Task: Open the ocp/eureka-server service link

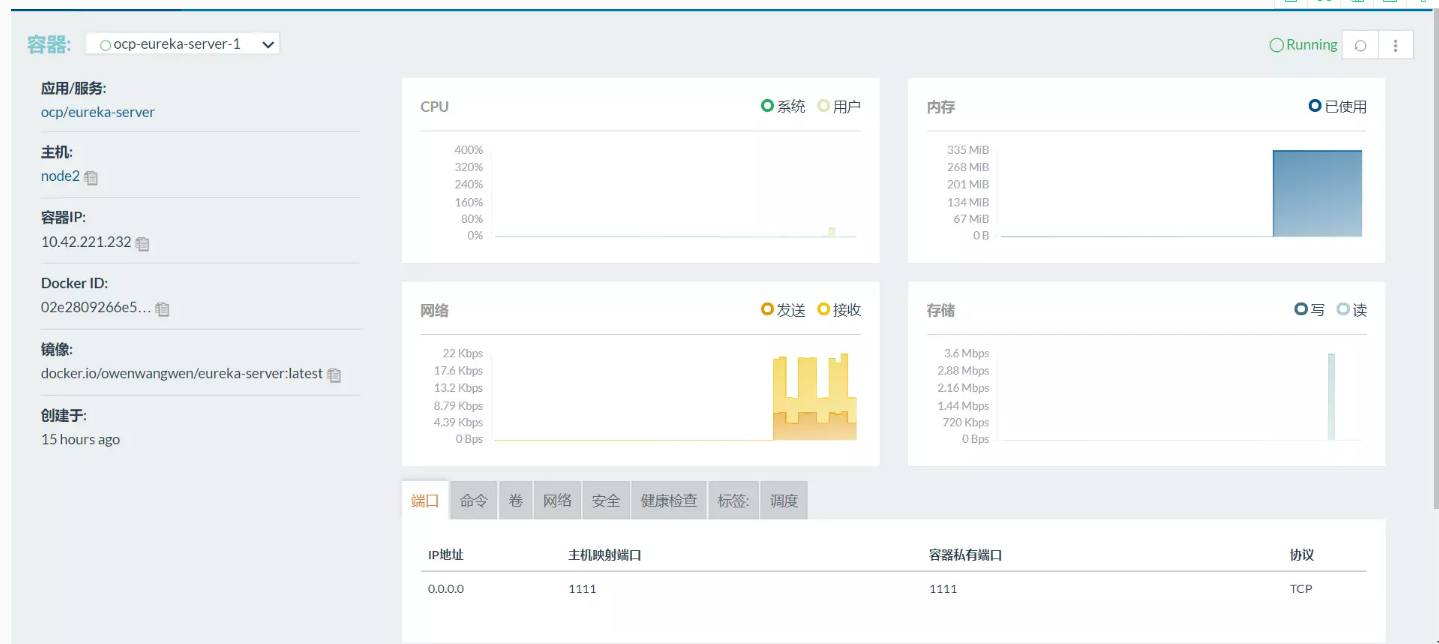Action: point(98,112)
